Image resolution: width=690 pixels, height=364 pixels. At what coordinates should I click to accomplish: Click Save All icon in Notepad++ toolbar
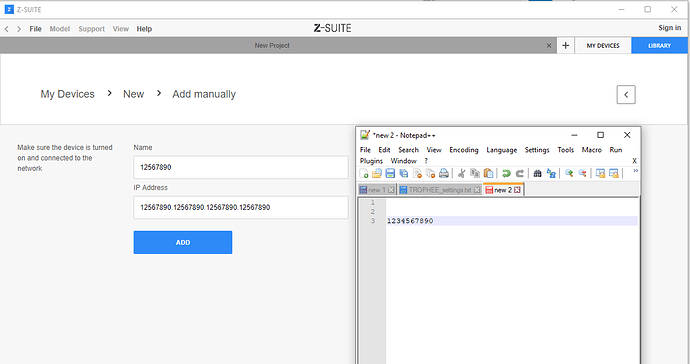pos(404,173)
